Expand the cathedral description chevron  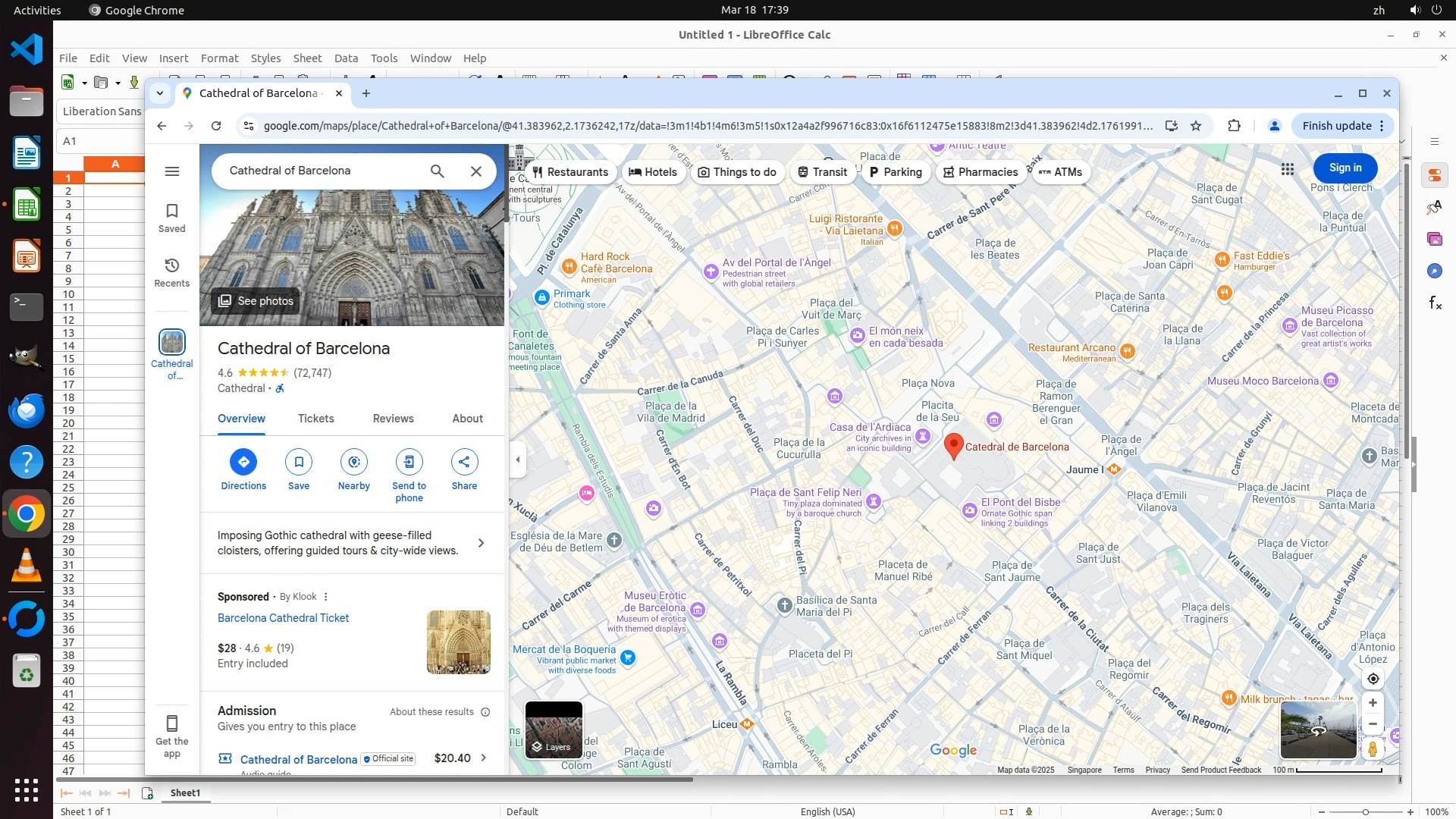click(481, 543)
